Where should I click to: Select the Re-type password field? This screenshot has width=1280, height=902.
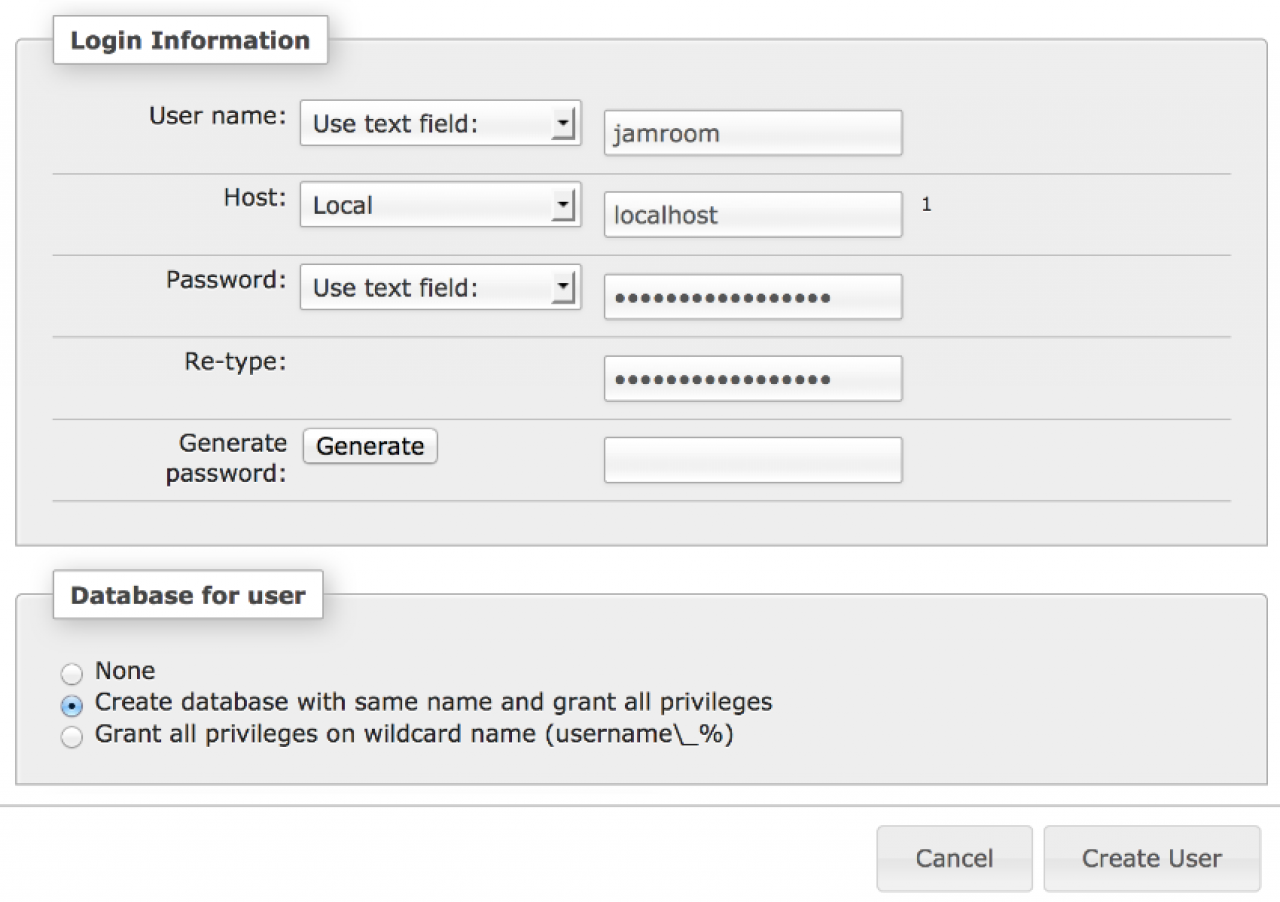(x=752, y=379)
